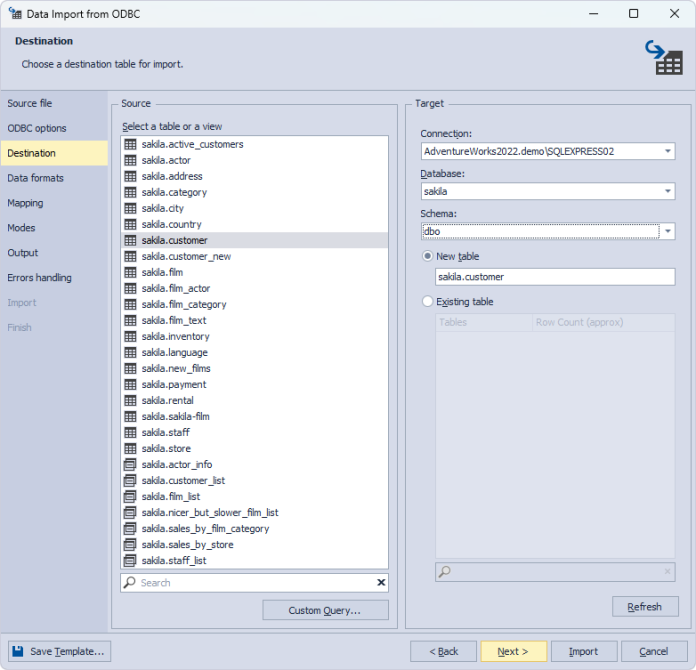The height and width of the screenshot is (670, 696).
Task: Click the floppy disk icon on Save Template
Action: pos(18,651)
